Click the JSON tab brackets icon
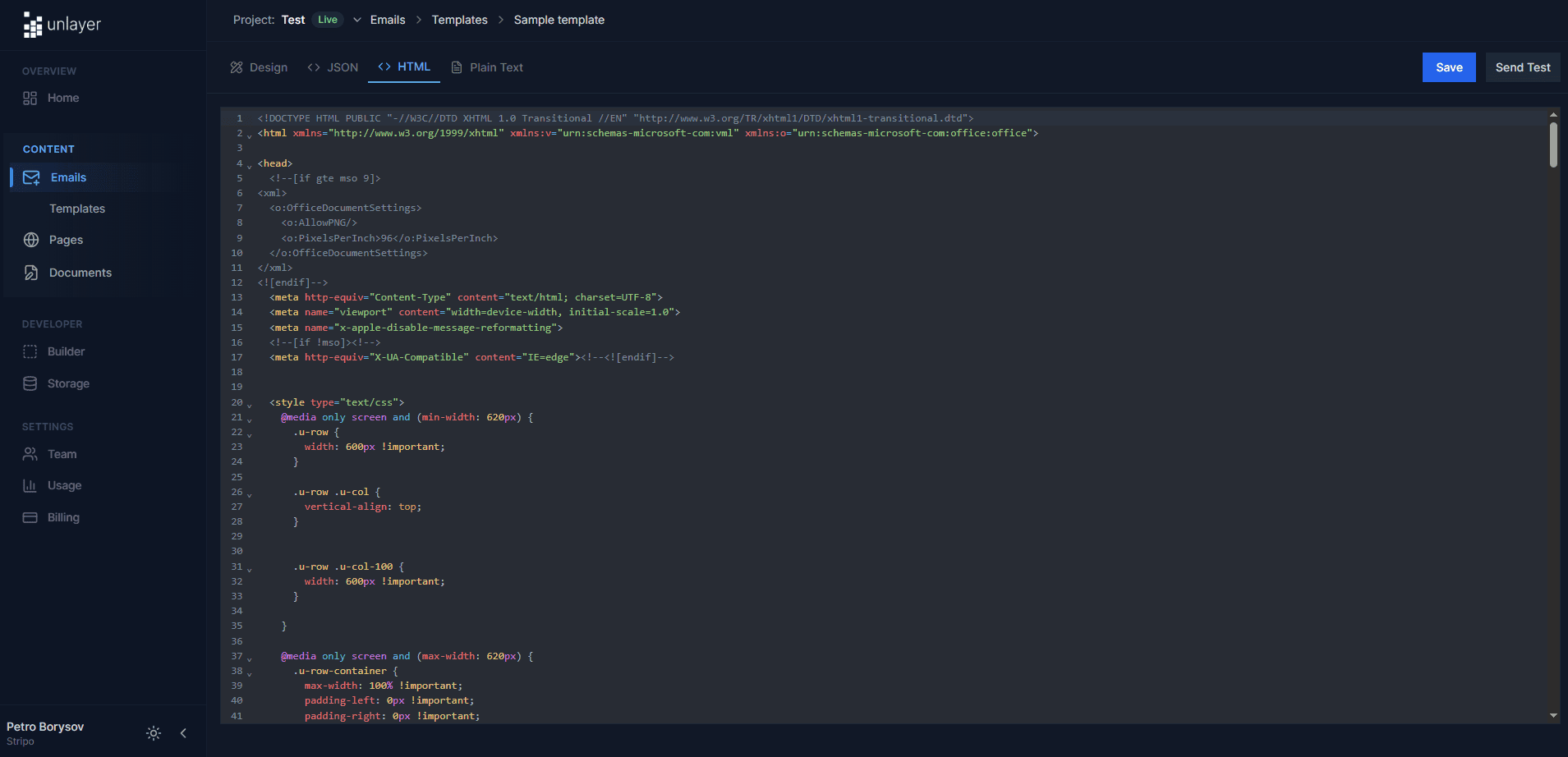 click(x=314, y=67)
